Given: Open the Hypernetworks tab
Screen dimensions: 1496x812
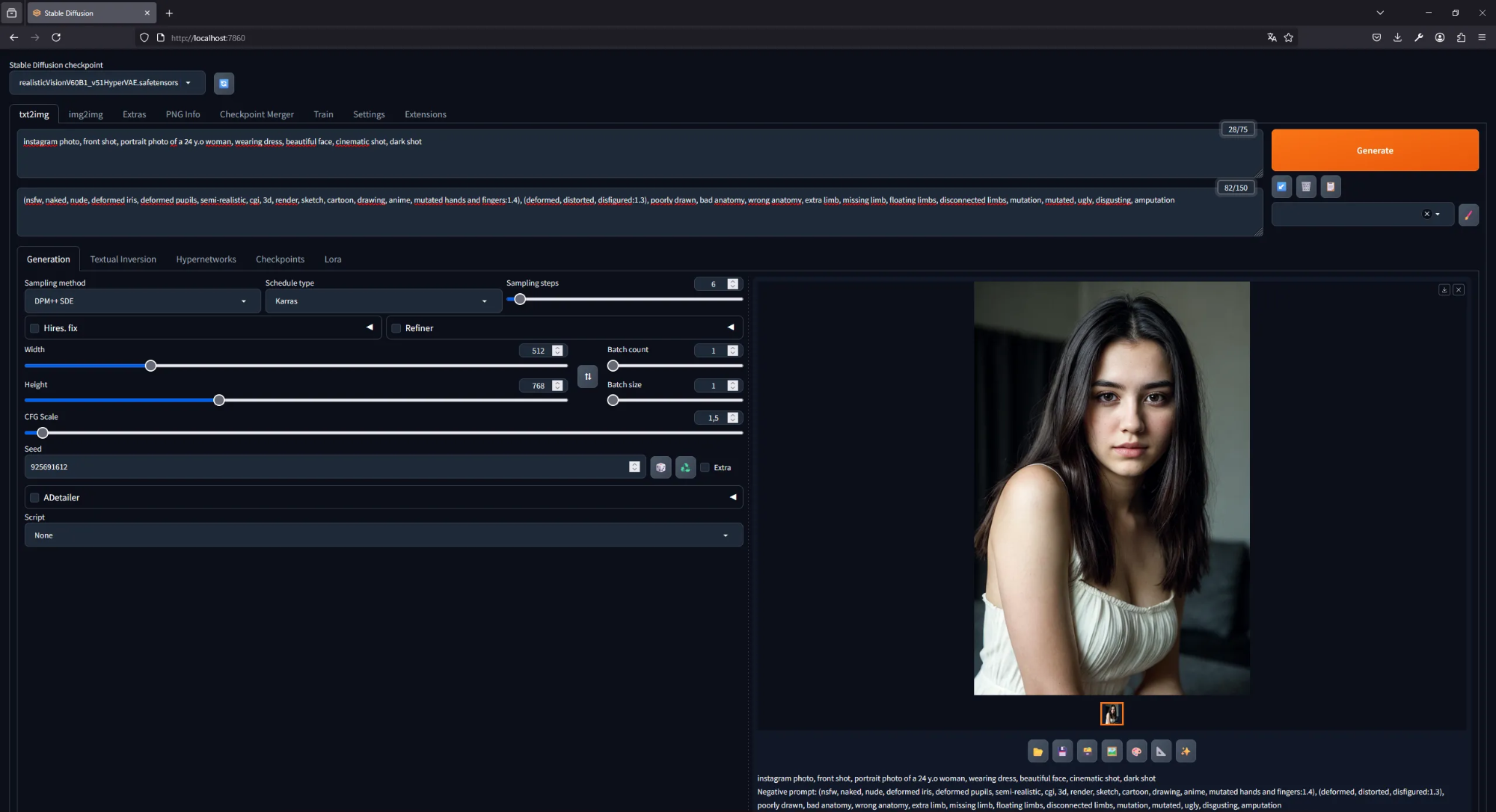Looking at the screenshot, I should [x=206, y=259].
